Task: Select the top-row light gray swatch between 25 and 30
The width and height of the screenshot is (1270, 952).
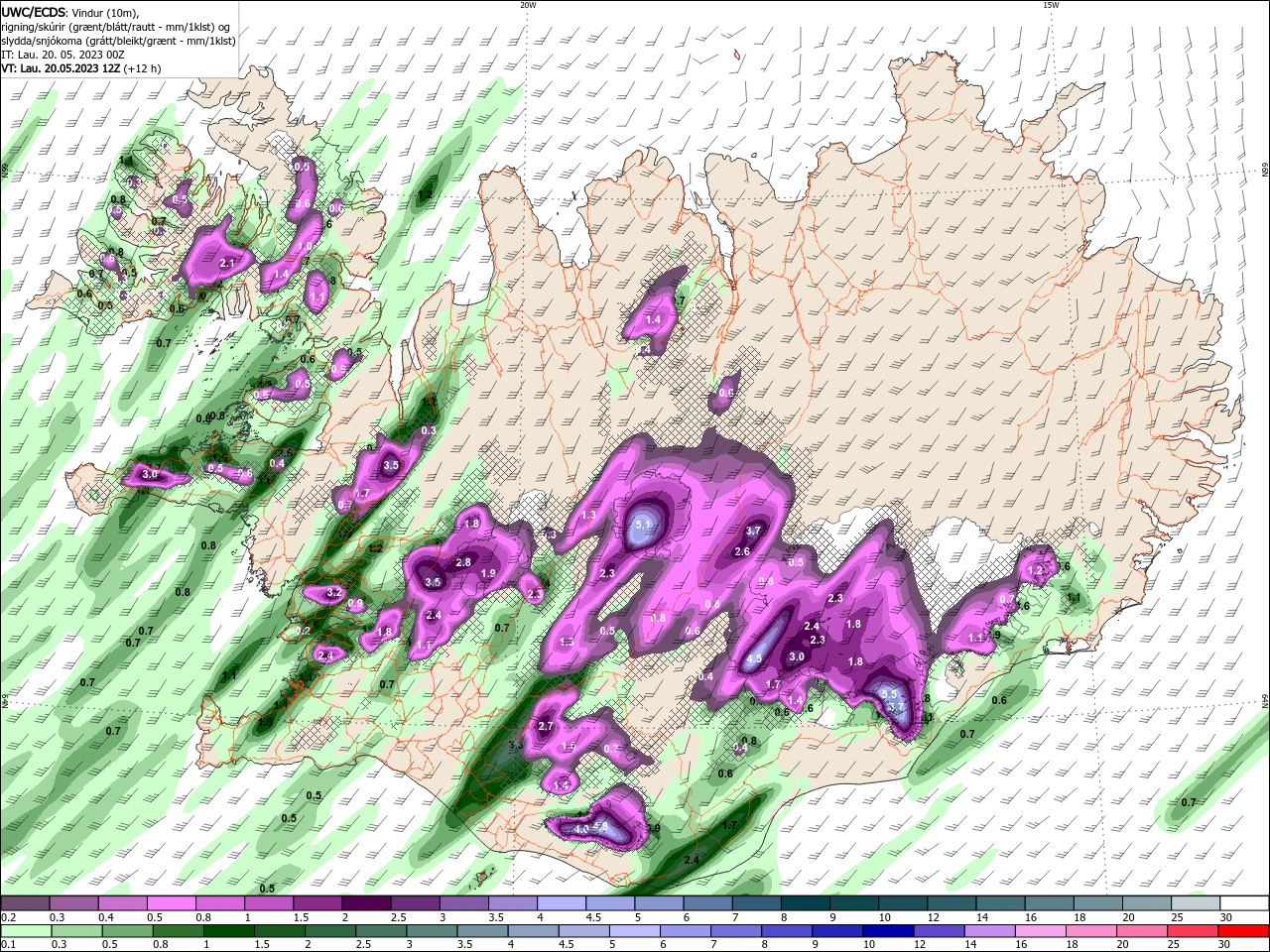Action: (x=1194, y=902)
